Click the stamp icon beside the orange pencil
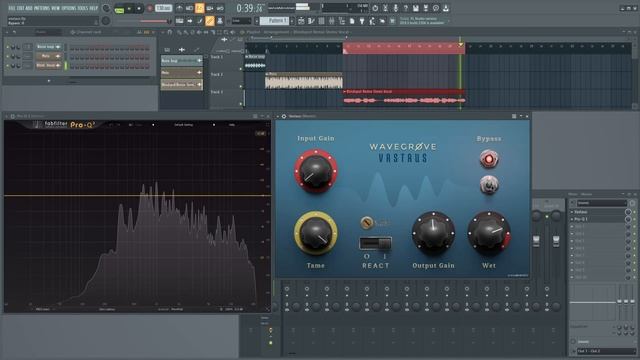 [x=220, y=20]
